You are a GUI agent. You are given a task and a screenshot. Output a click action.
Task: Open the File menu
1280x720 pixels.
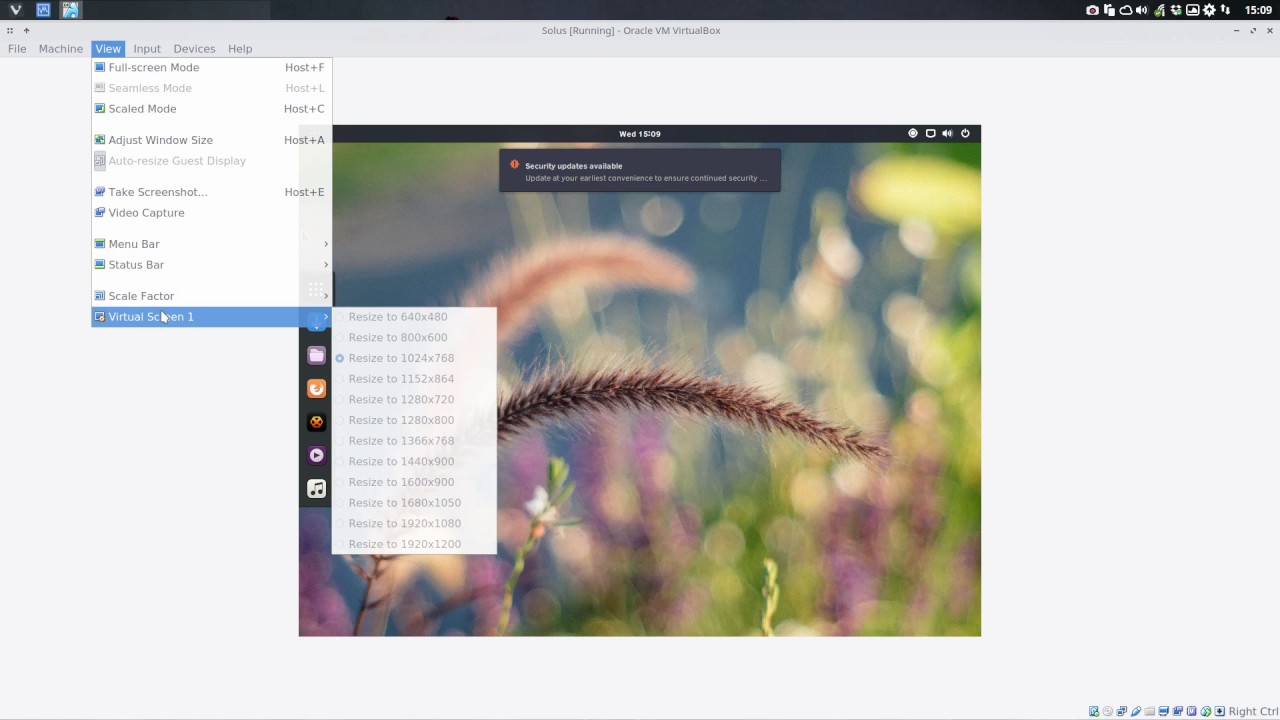tap(17, 48)
